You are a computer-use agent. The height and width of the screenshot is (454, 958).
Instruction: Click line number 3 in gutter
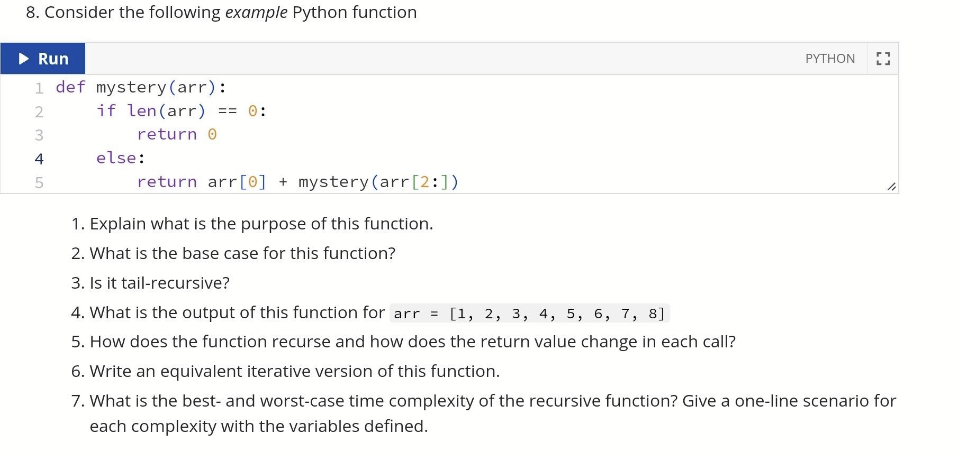39,135
